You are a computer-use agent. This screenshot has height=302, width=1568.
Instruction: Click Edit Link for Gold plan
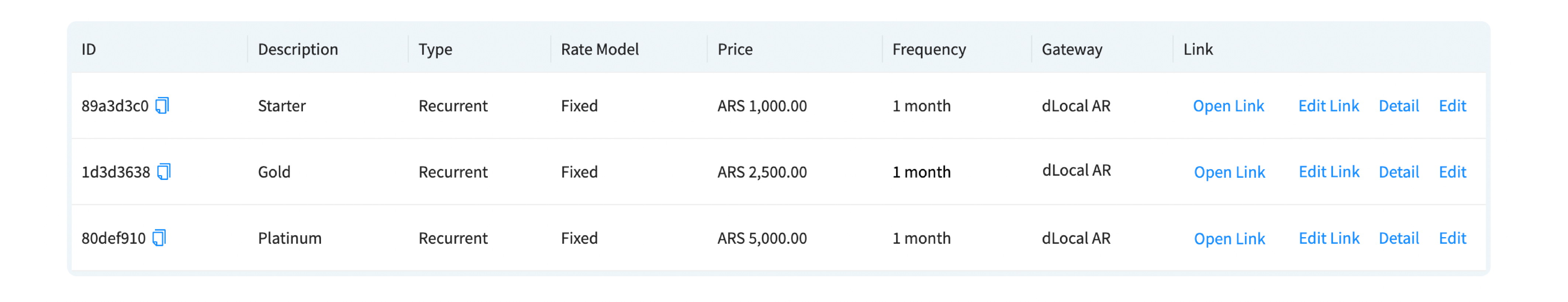tap(1329, 172)
